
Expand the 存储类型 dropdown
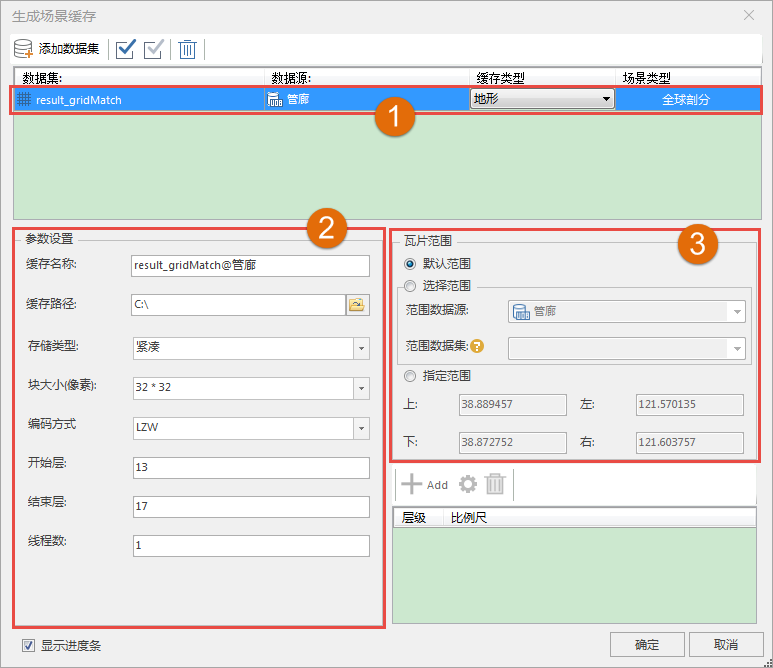click(360, 348)
